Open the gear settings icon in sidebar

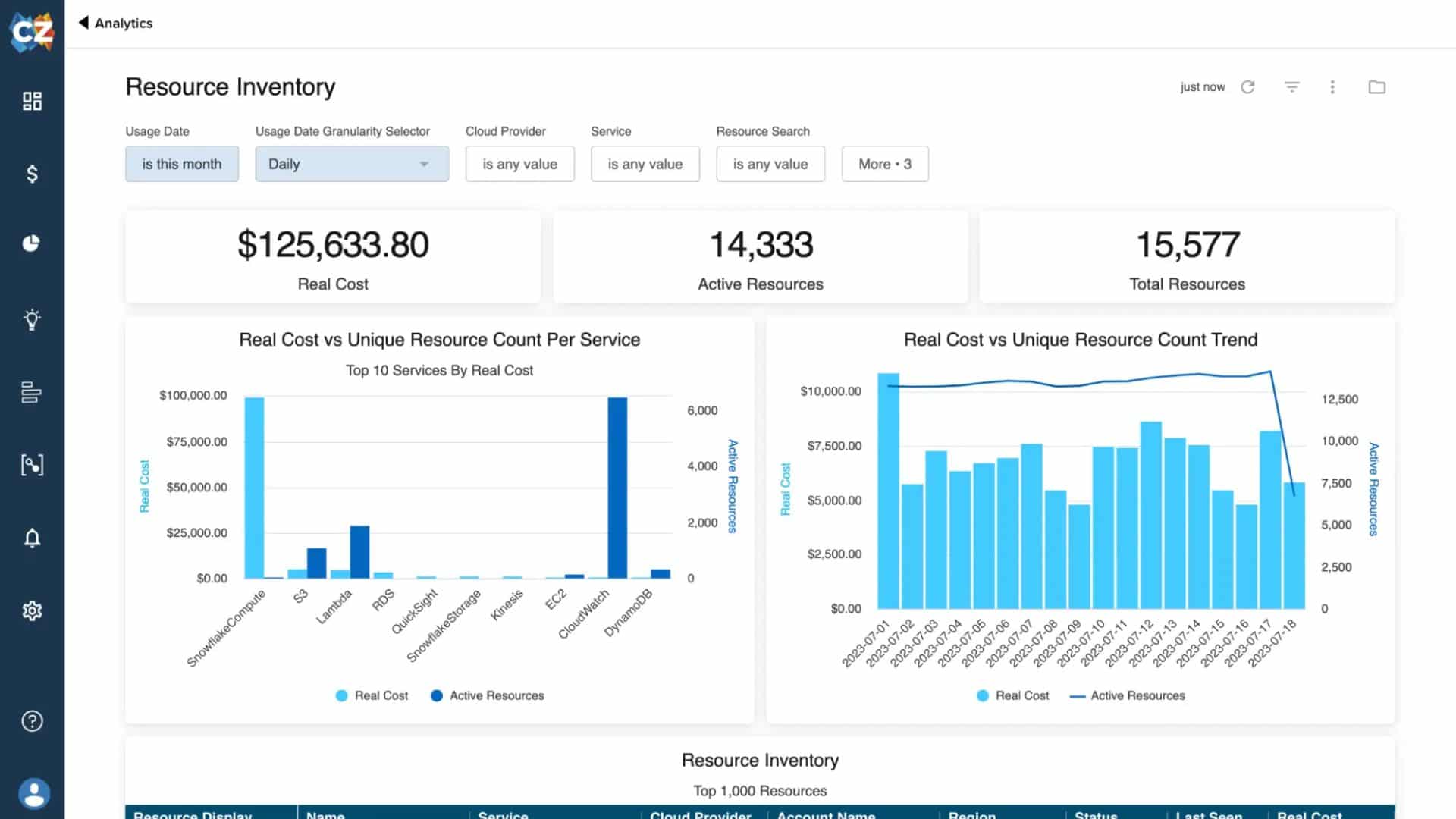(x=32, y=610)
